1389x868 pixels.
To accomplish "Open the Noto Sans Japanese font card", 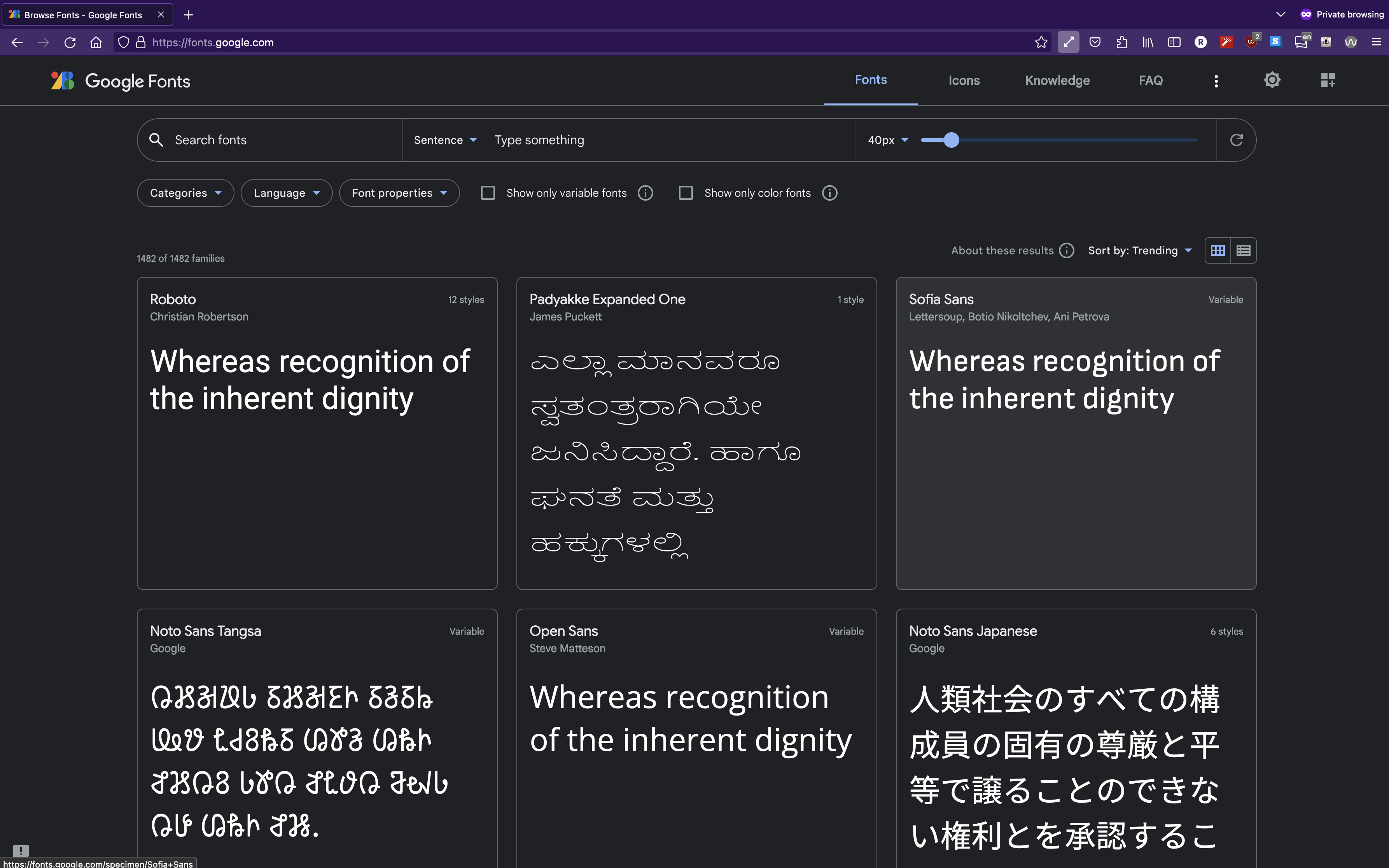I will pyautogui.click(x=1076, y=738).
